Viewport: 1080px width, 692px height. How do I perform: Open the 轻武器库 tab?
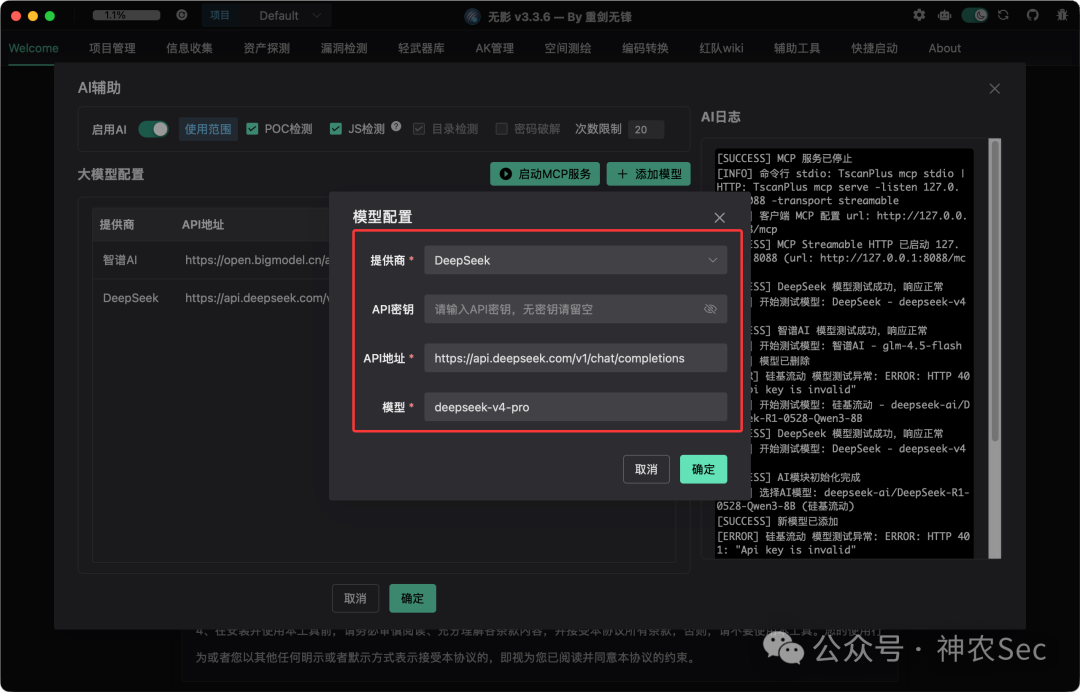point(422,48)
